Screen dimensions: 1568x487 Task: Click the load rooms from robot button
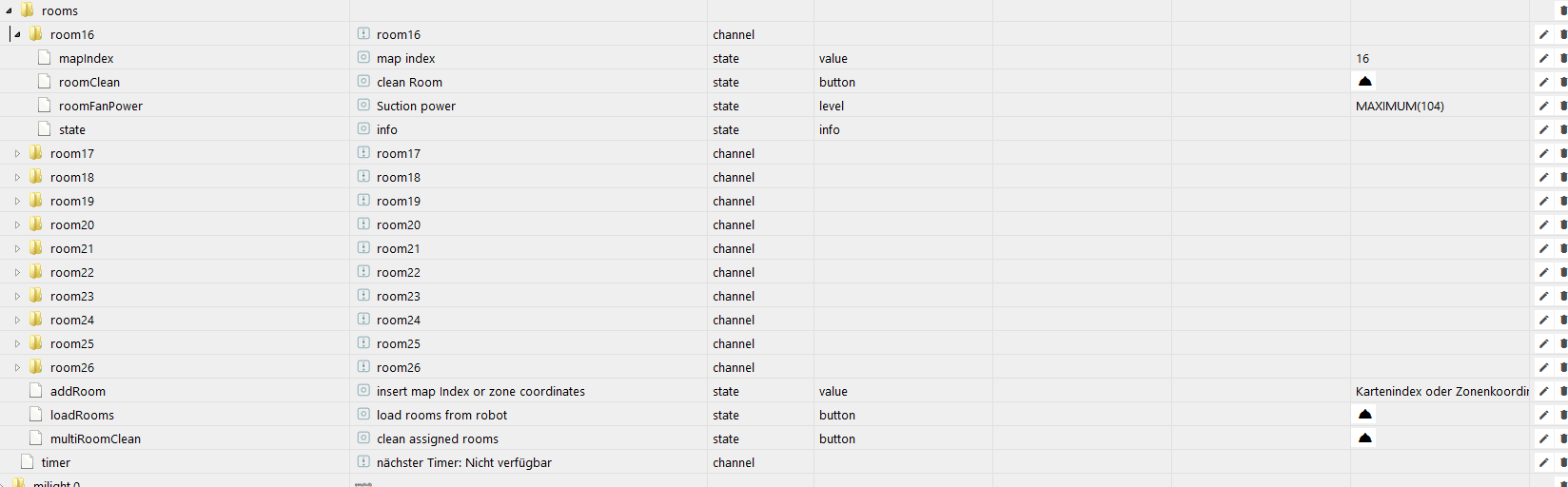(1364, 414)
